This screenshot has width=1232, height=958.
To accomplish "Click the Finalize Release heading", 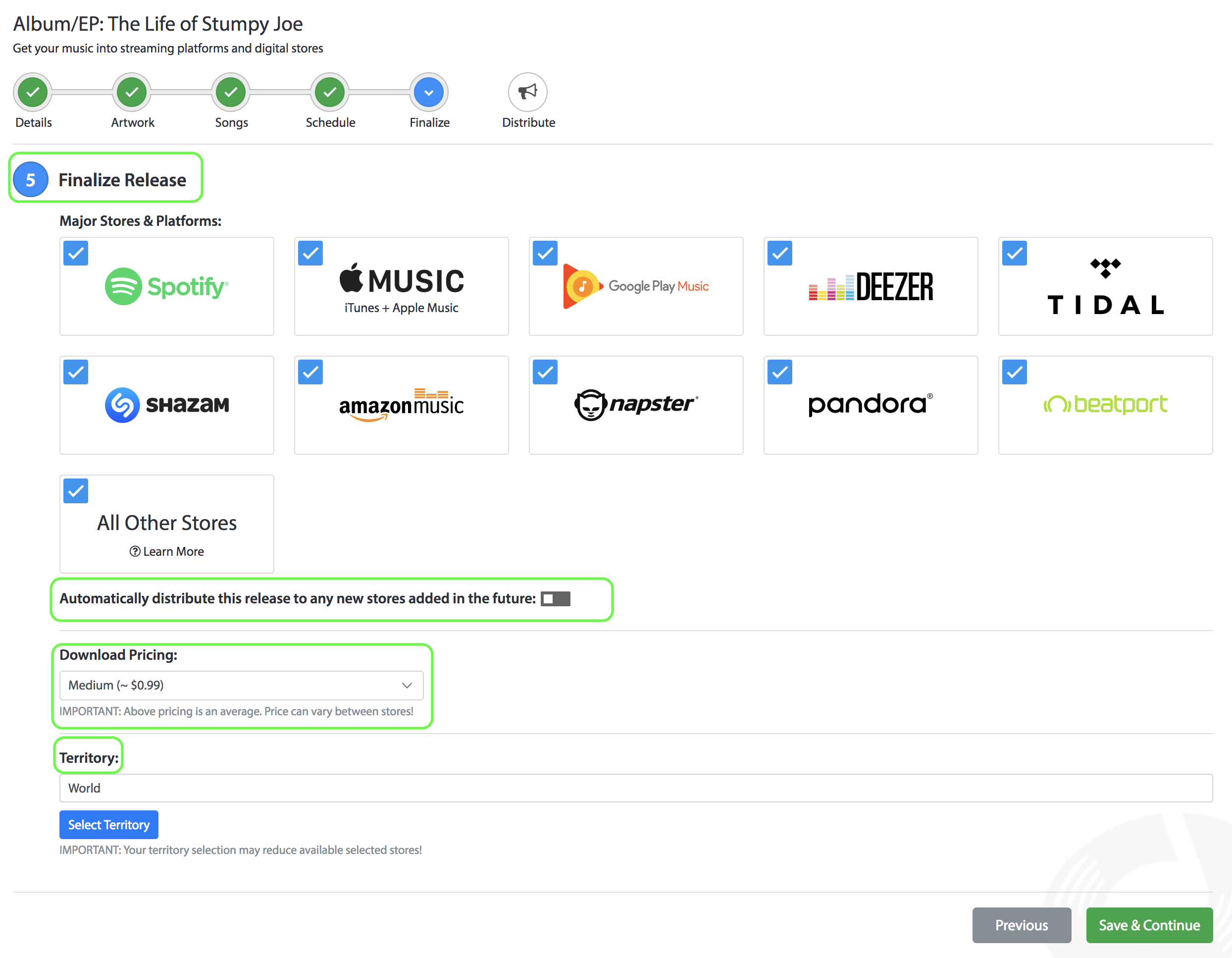I will (122, 180).
